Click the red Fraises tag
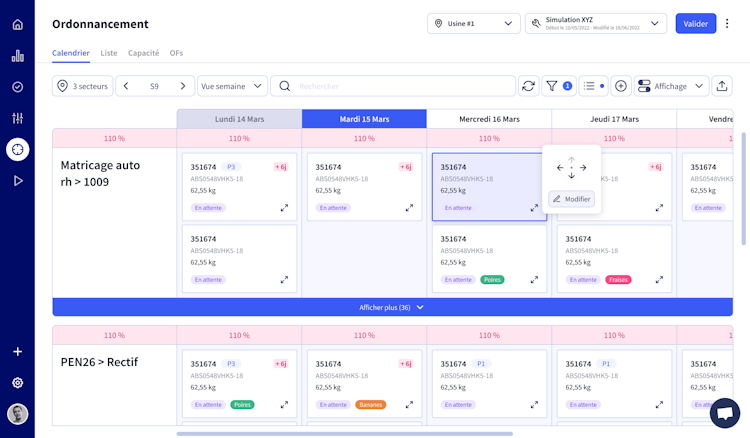The width and height of the screenshot is (750, 438). 618,280
